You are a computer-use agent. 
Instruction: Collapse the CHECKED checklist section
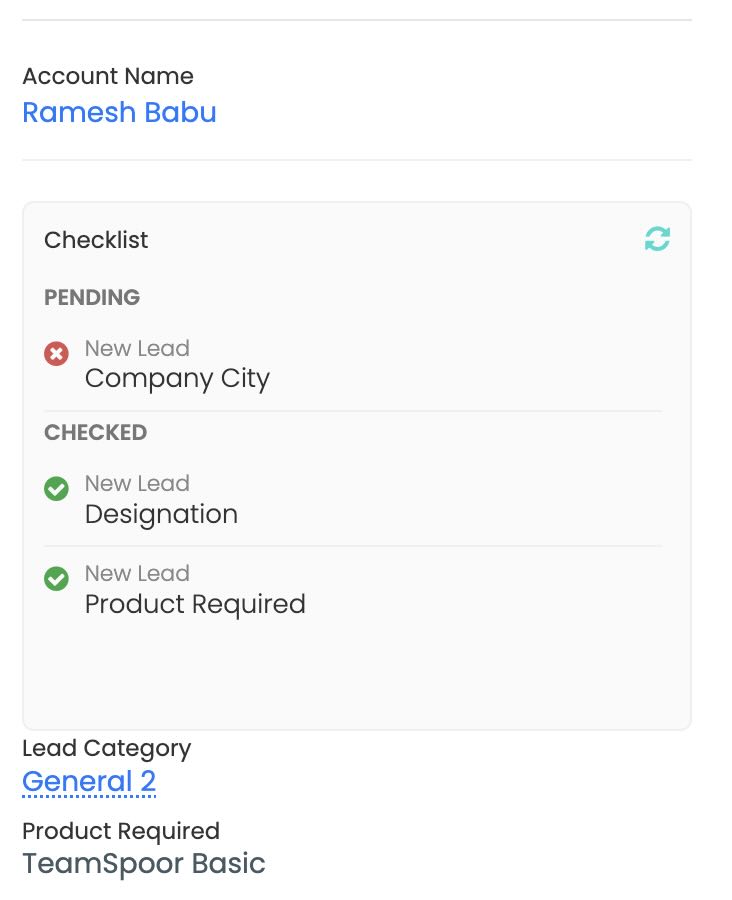[x=95, y=432]
